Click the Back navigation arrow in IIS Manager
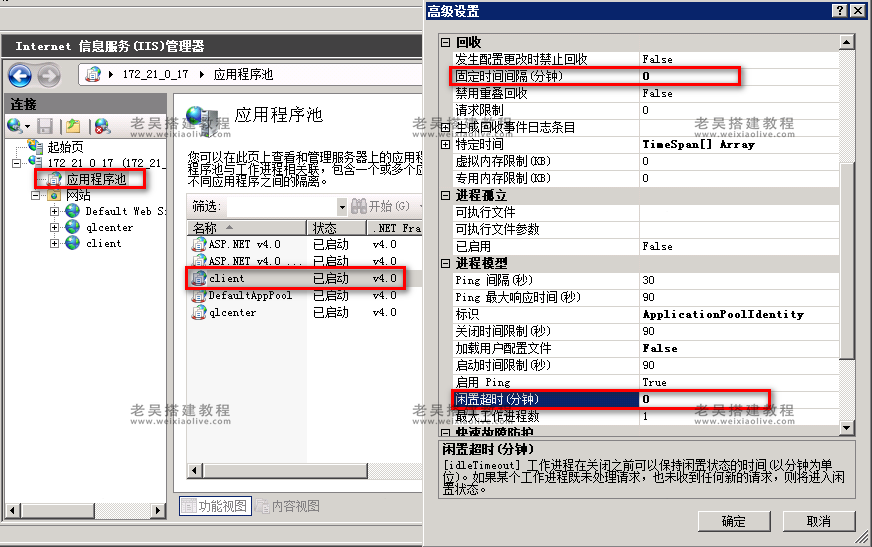Screen dimensions: 872x547 [x=20, y=75]
